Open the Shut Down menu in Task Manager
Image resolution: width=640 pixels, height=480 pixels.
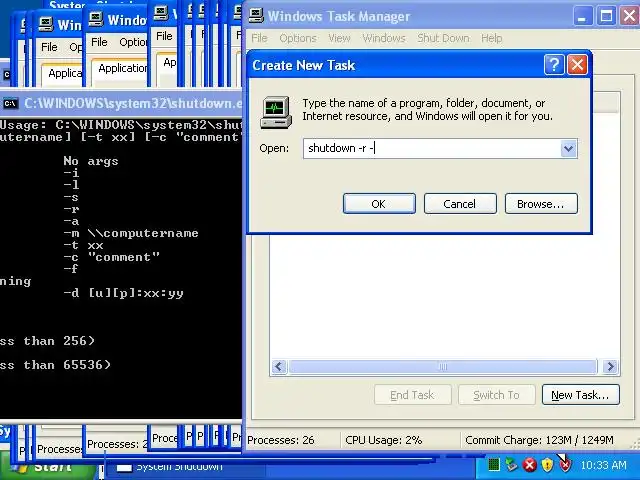443,38
